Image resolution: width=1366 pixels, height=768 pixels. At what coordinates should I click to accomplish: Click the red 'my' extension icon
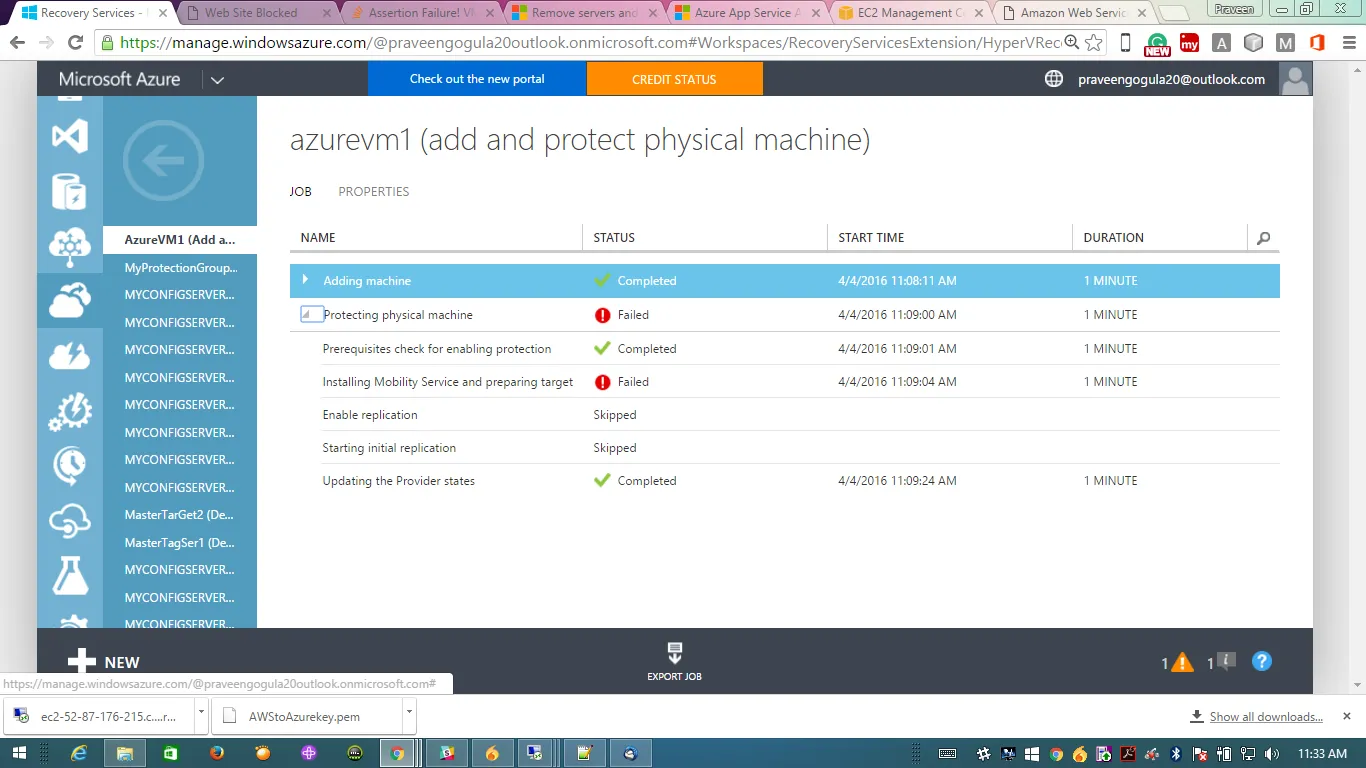(1189, 43)
